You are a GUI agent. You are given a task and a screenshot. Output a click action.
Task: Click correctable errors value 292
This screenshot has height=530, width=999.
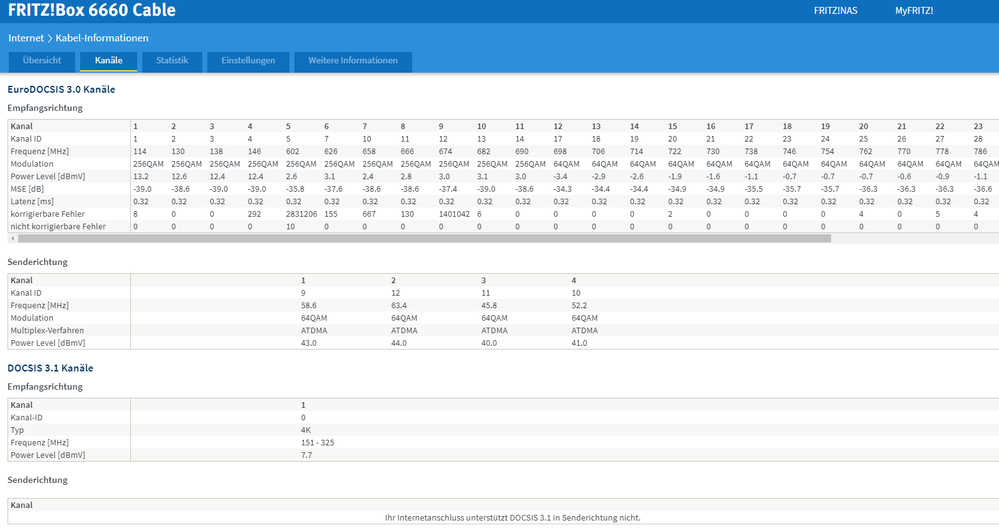[254, 214]
